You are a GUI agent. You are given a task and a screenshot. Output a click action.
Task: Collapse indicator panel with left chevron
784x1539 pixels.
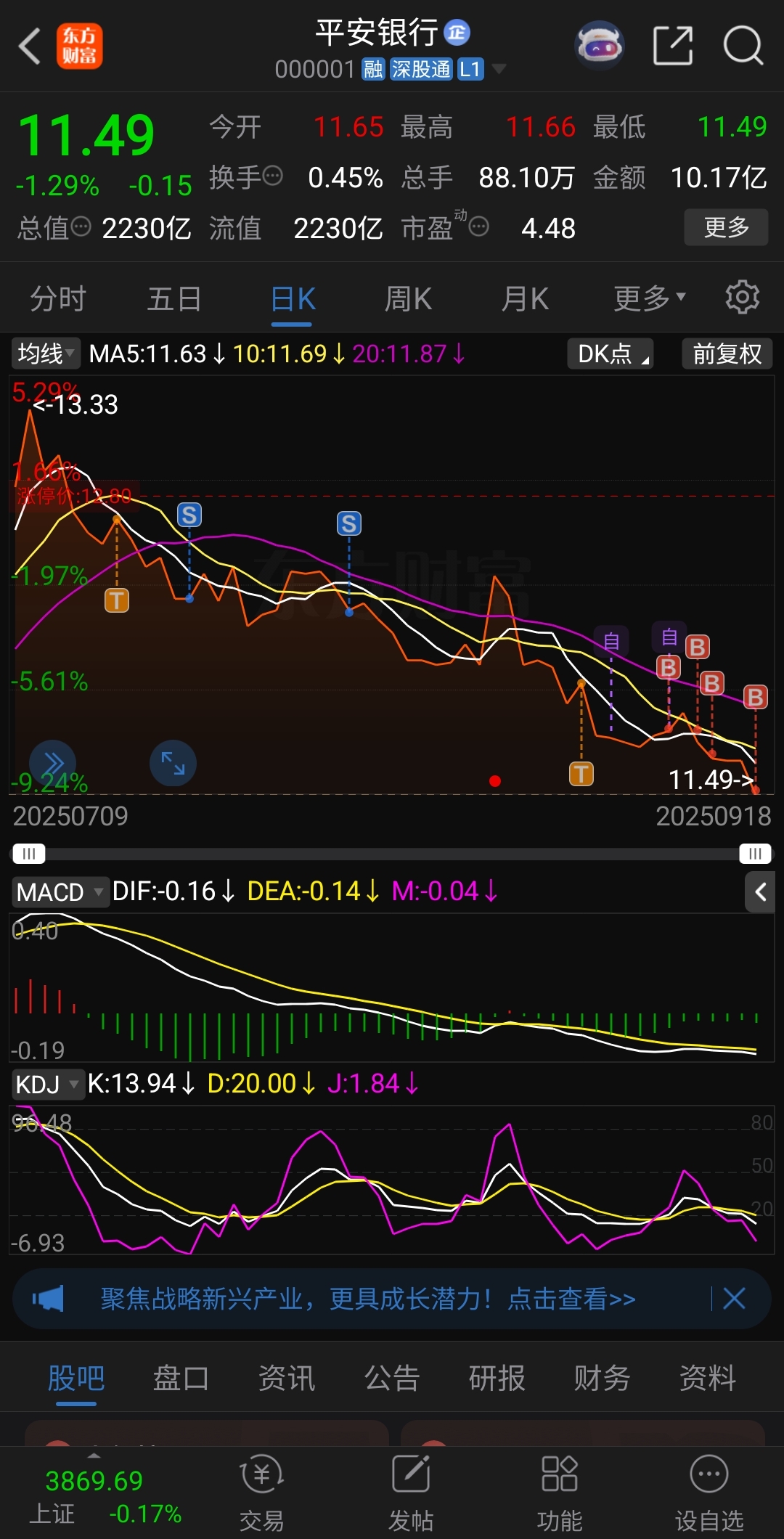coord(760,891)
